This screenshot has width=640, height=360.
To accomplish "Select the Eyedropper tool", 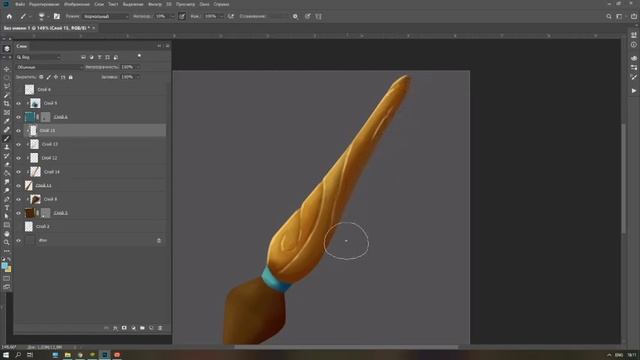I will (x=7, y=121).
